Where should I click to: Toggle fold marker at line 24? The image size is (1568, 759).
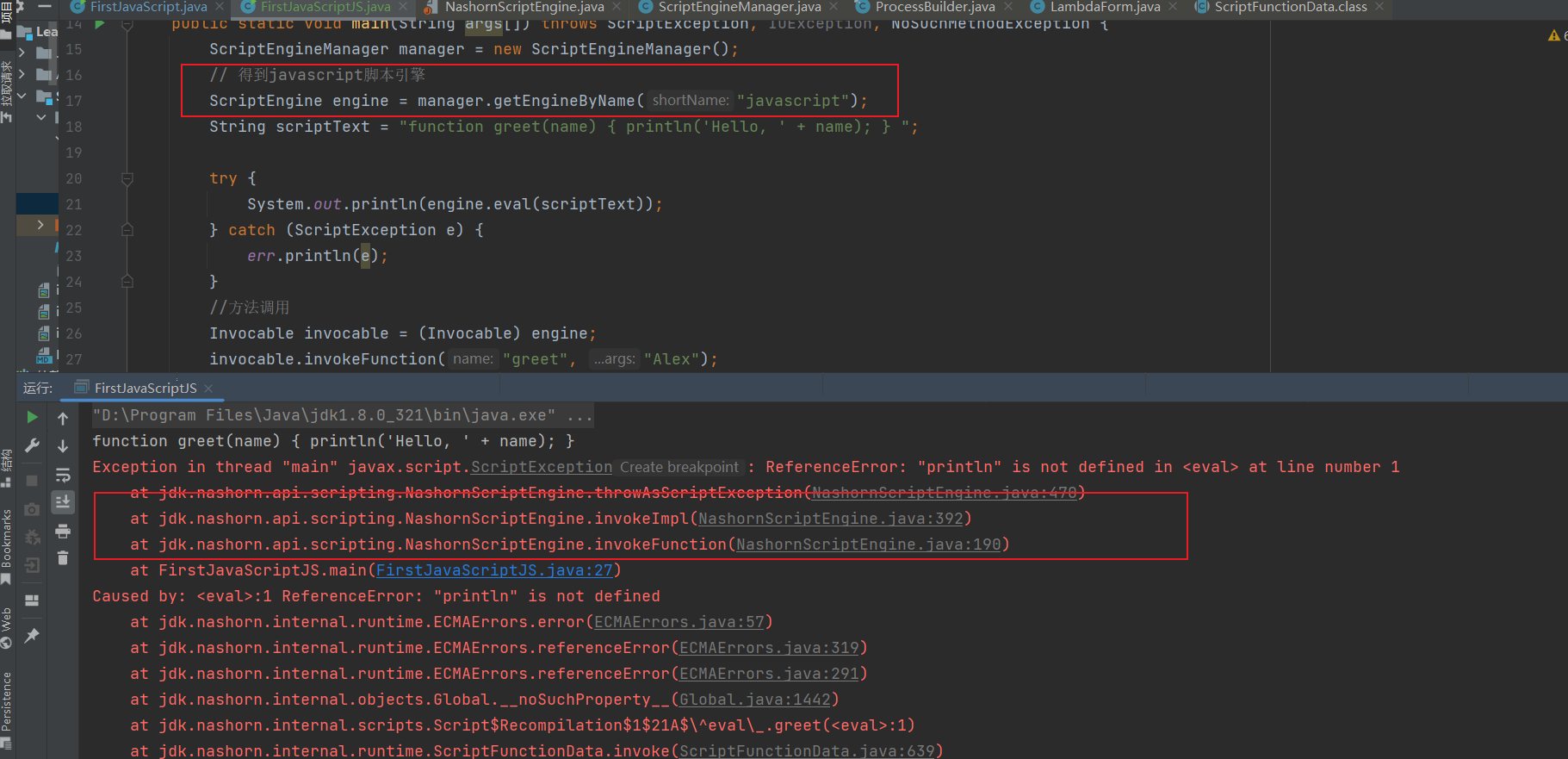pyautogui.click(x=127, y=281)
